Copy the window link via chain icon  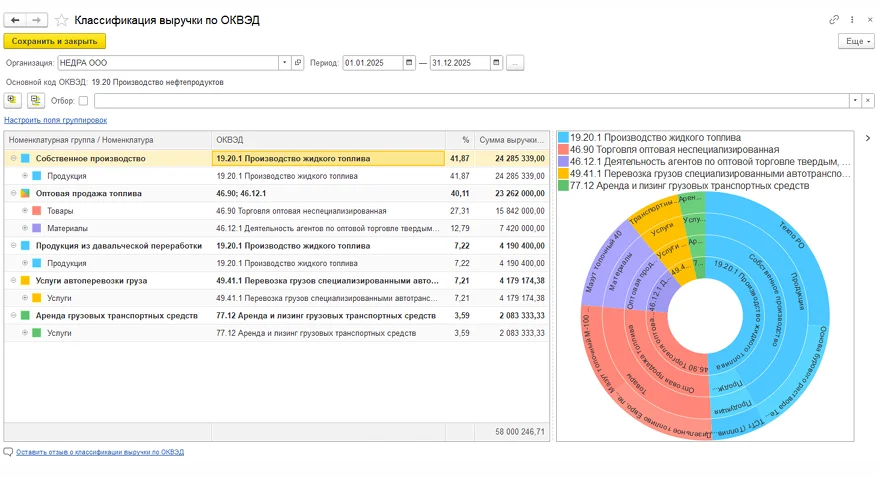click(834, 20)
